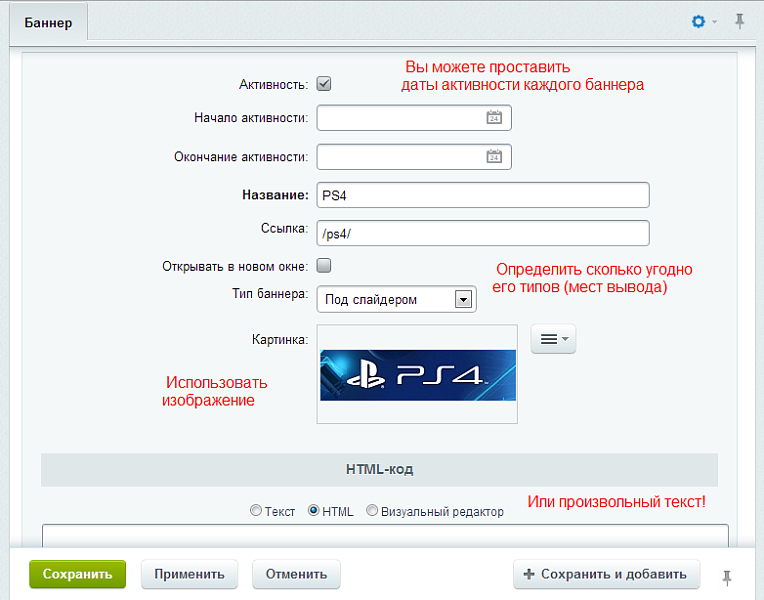764x600 pixels.
Task: Open calendar for Начало активности date
Action: click(x=493, y=118)
